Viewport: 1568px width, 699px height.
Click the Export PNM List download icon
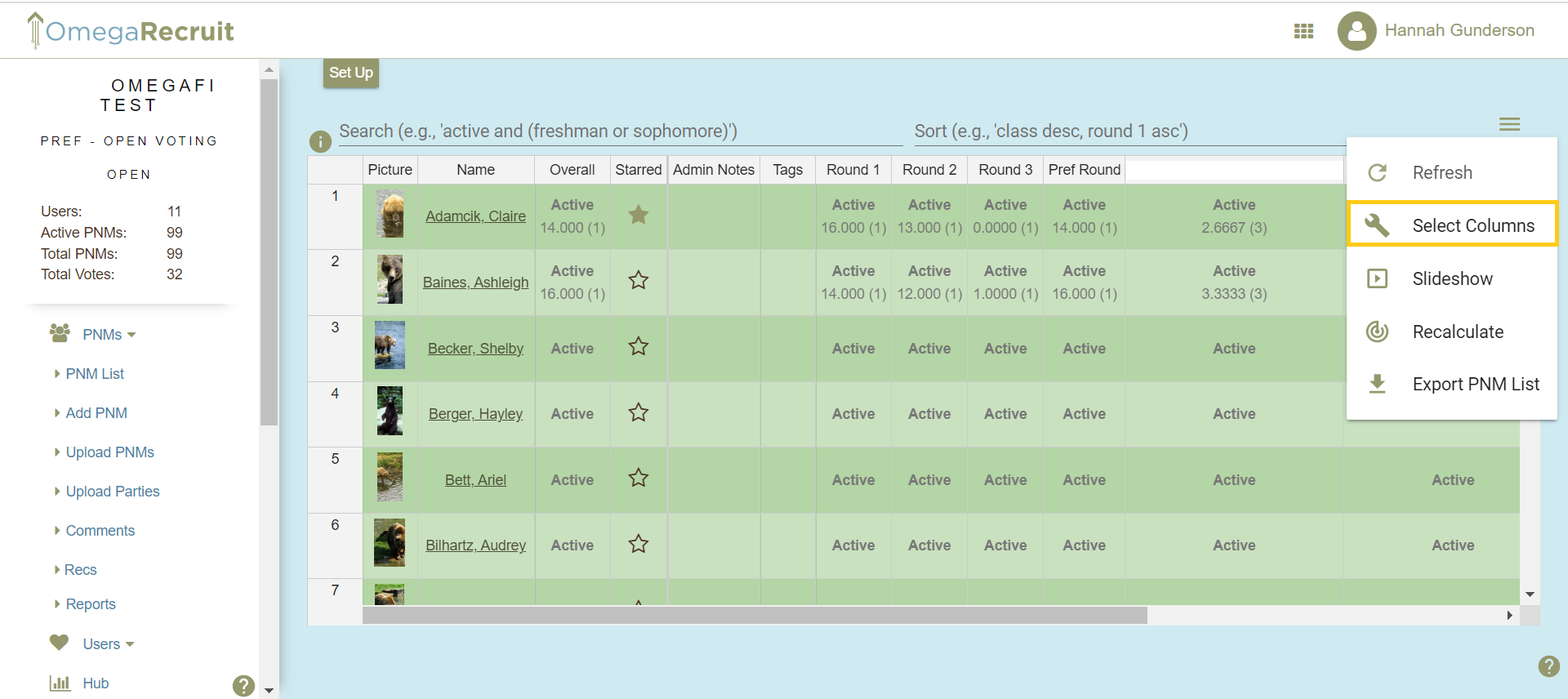click(1378, 384)
